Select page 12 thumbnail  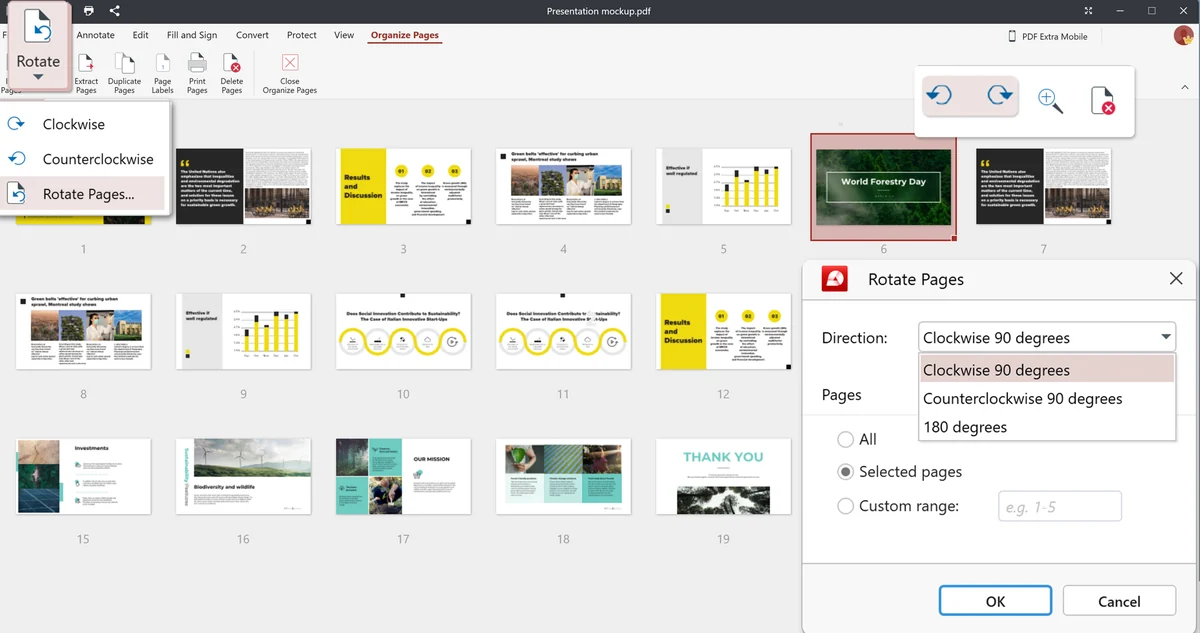coord(723,331)
